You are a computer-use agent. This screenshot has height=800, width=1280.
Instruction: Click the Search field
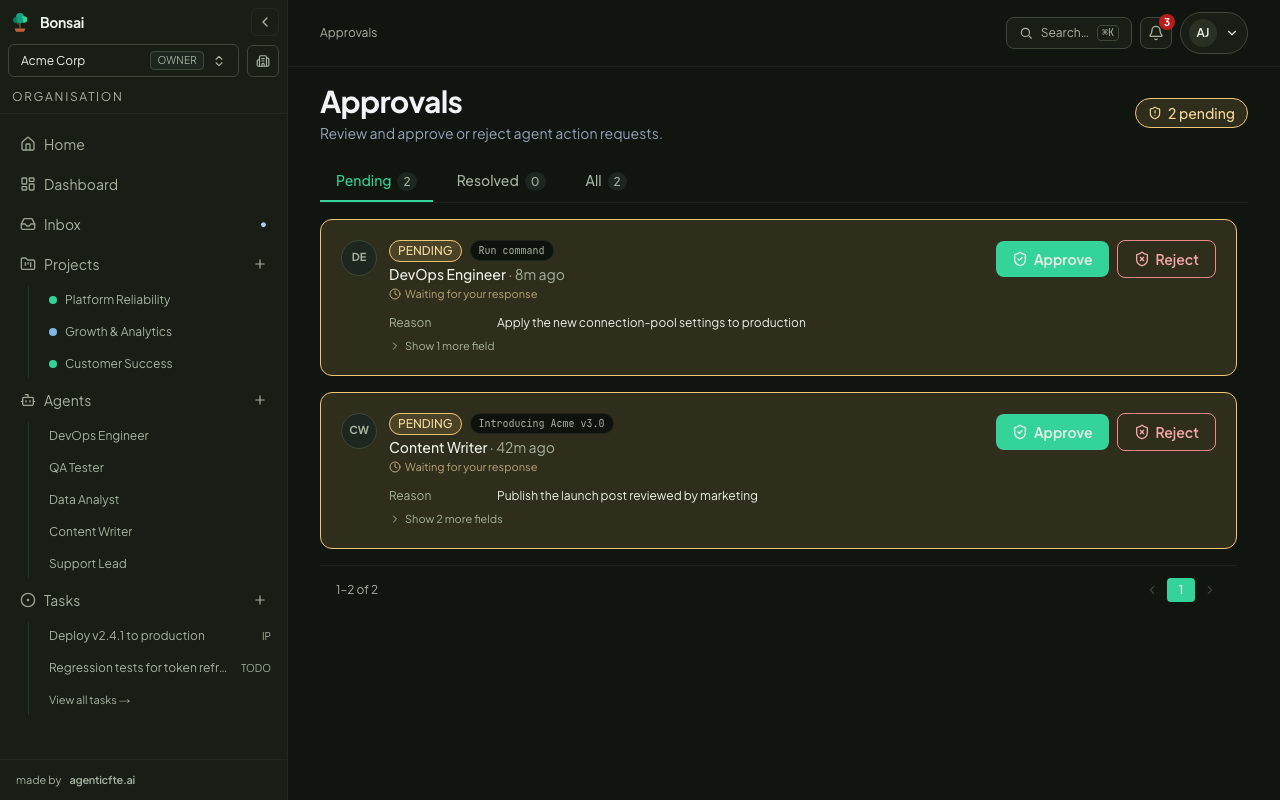coord(1069,33)
